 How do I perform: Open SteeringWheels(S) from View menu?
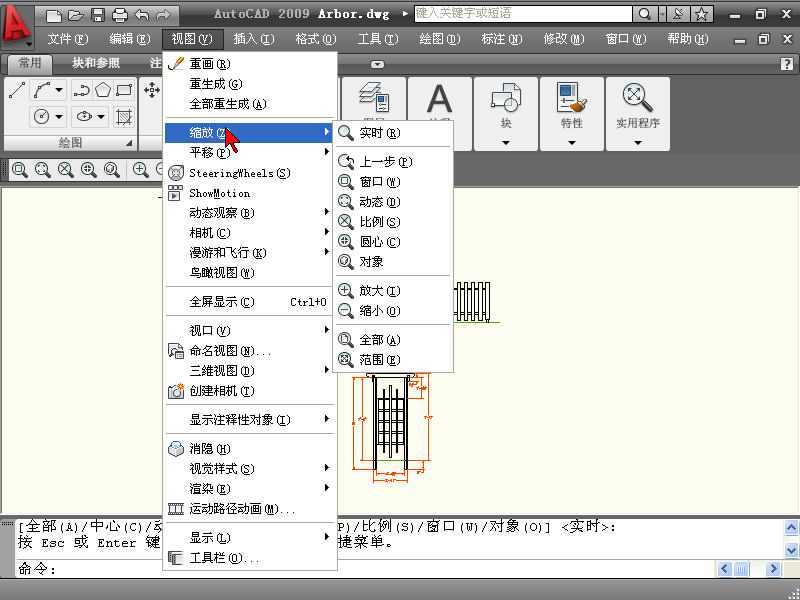(250, 173)
